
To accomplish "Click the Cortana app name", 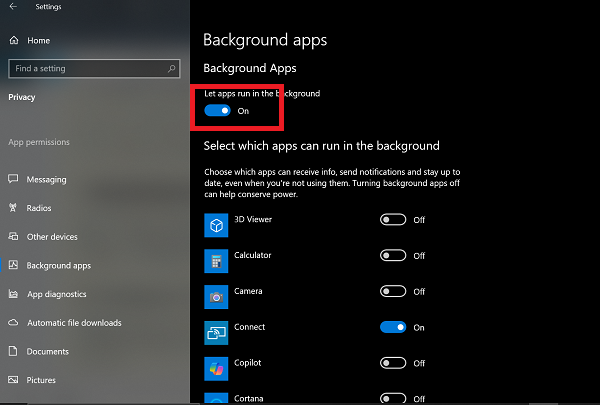I will [249, 398].
